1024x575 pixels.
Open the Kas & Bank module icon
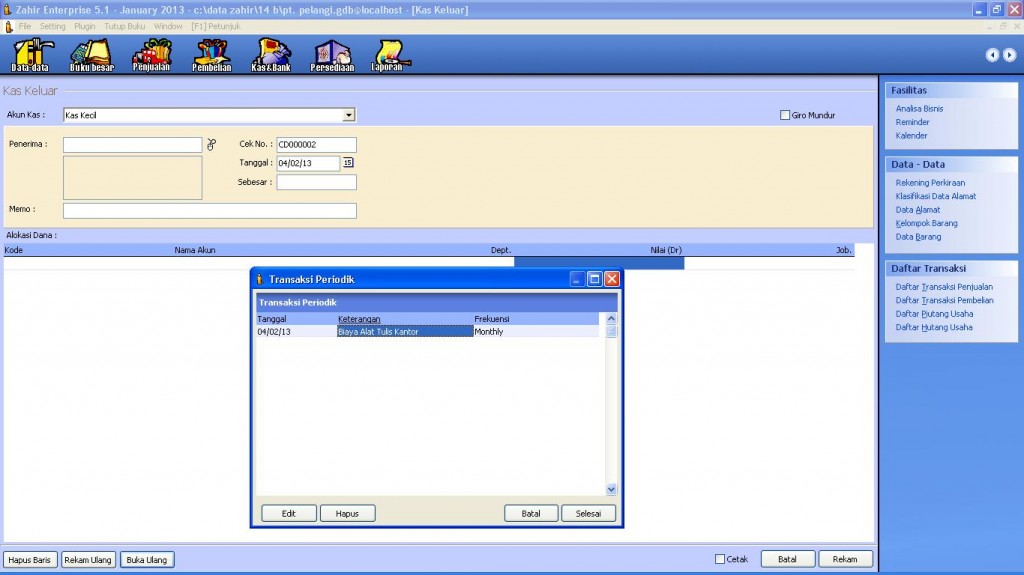coord(270,55)
